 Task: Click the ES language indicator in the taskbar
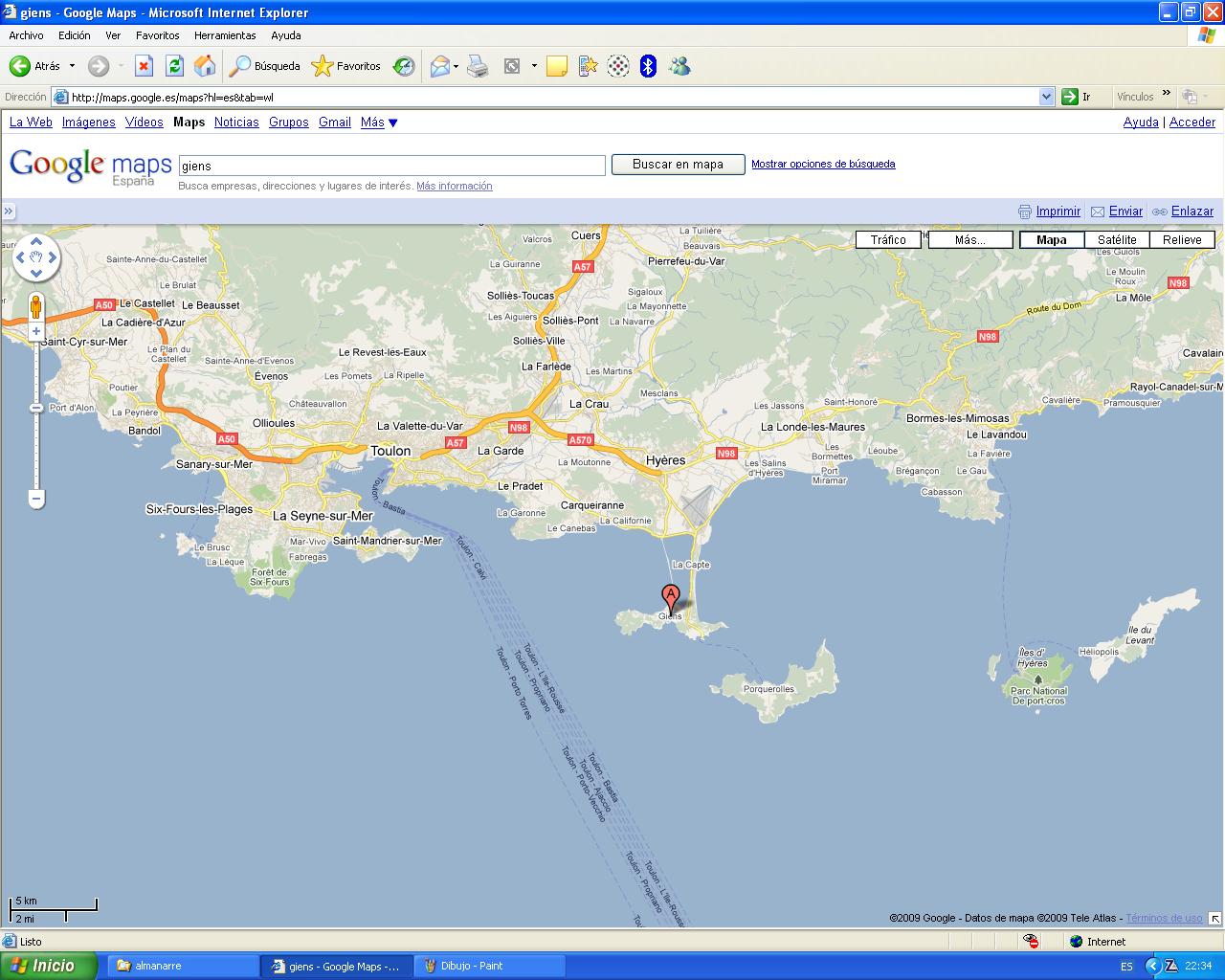coord(1126,967)
